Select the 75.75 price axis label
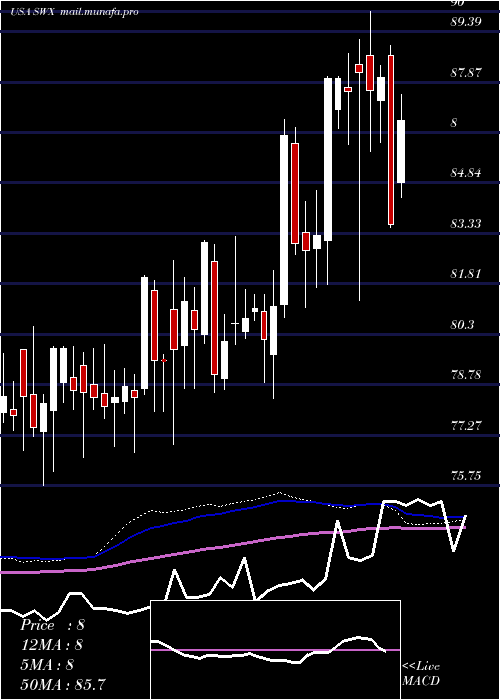The height and width of the screenshot is (700, 500). pyautogui.click(x=466, y=476)
